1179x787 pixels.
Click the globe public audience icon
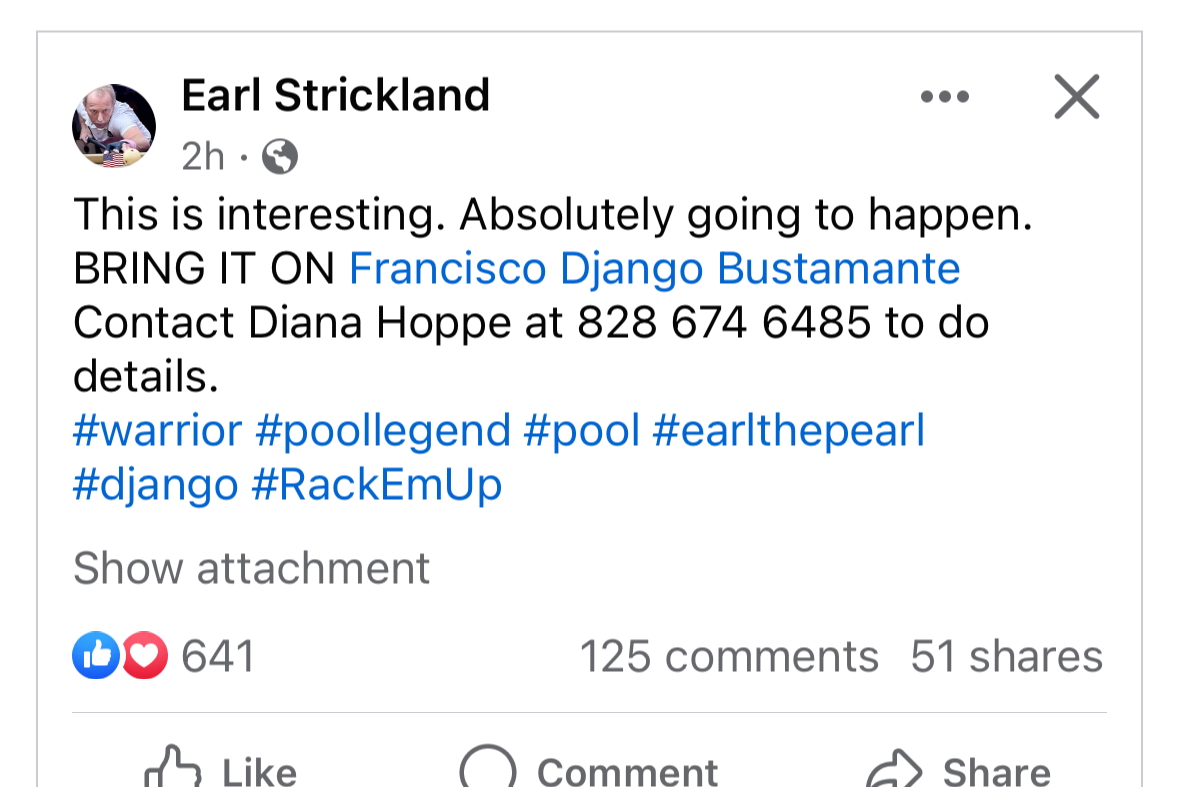pos(280,156)
